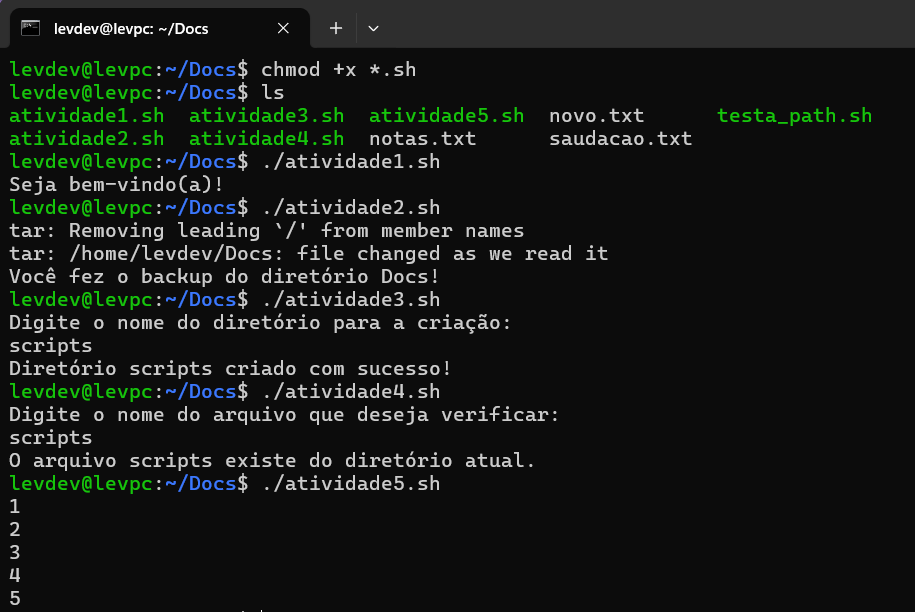Click output line showing number 3
This screenshot has height=612, width=915.
coord(15,552)
